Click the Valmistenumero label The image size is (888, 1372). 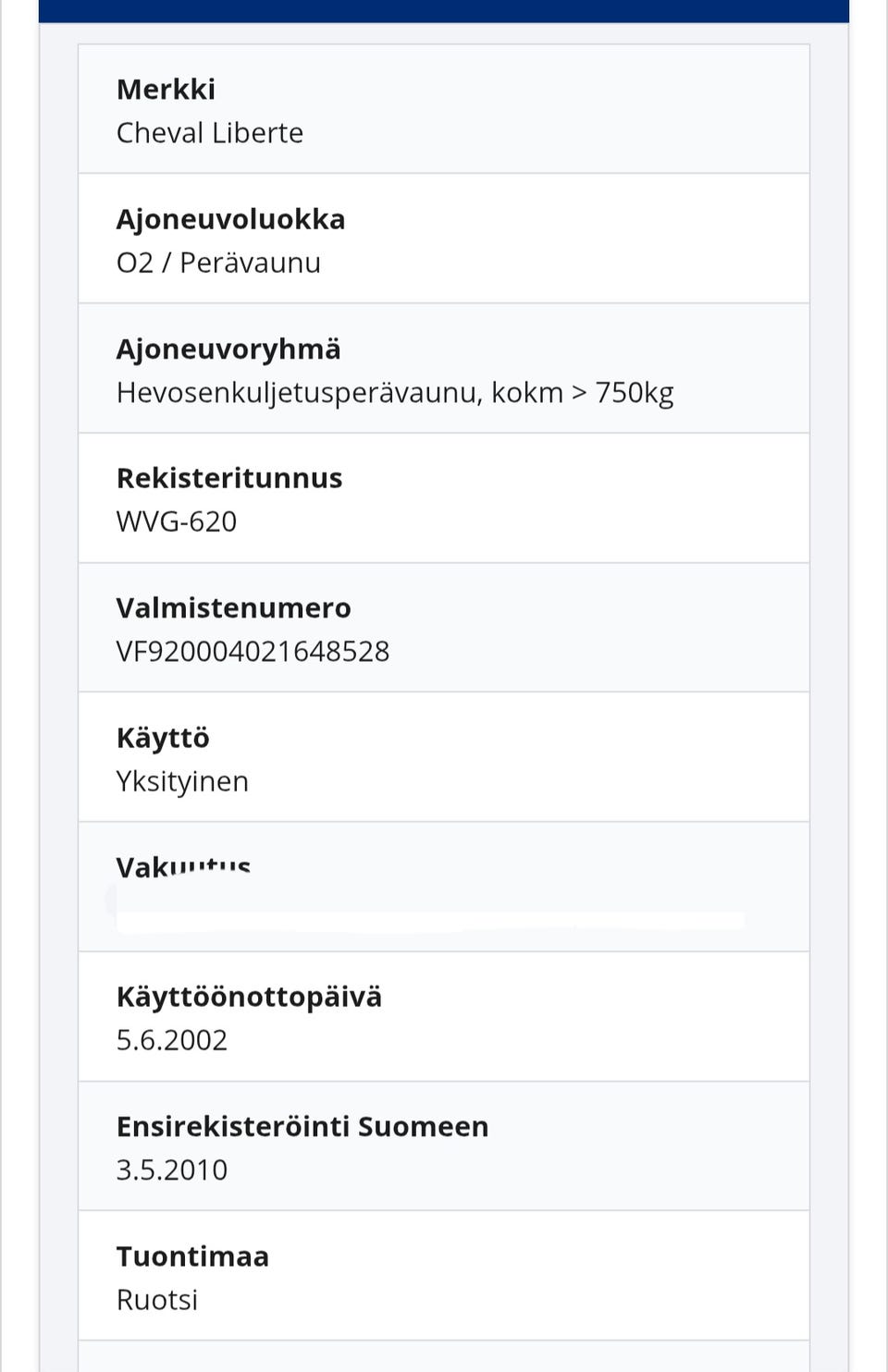[233, 608]
